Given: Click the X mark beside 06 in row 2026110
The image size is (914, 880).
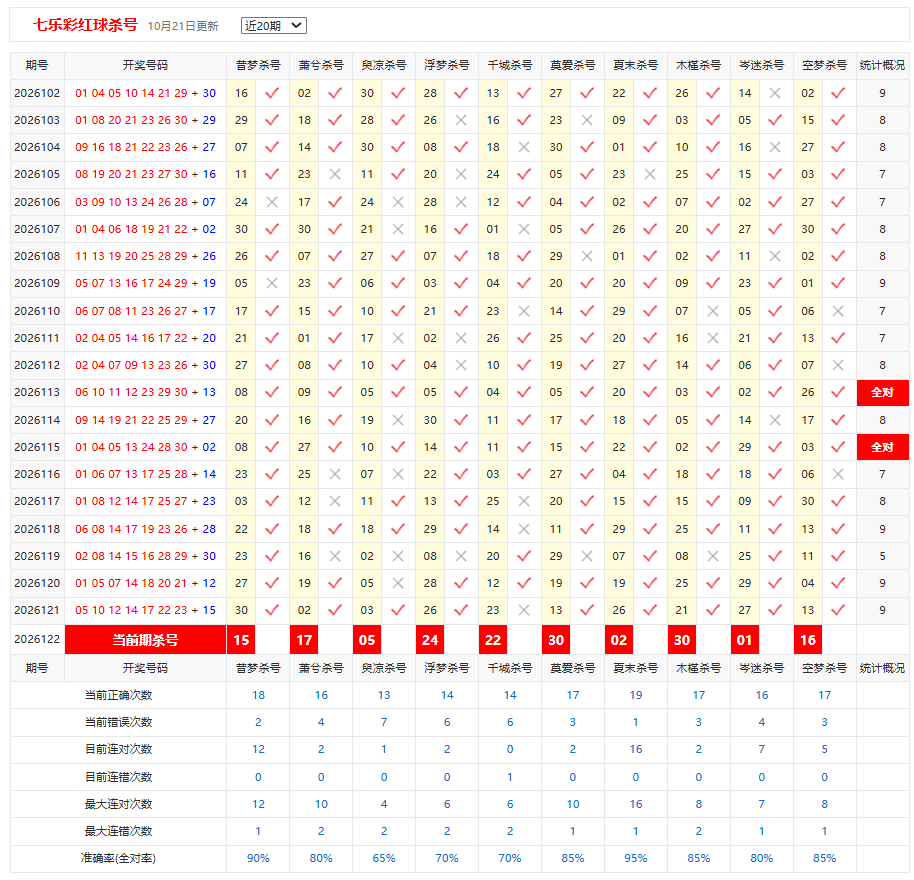Looking at the screenshot, I should [838, 311].
